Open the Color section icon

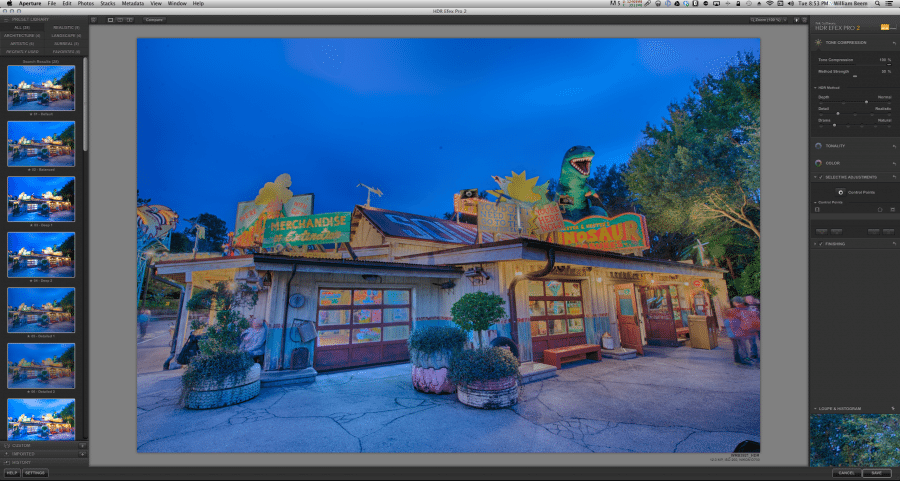pyautogui.click(x=818, y=163)
